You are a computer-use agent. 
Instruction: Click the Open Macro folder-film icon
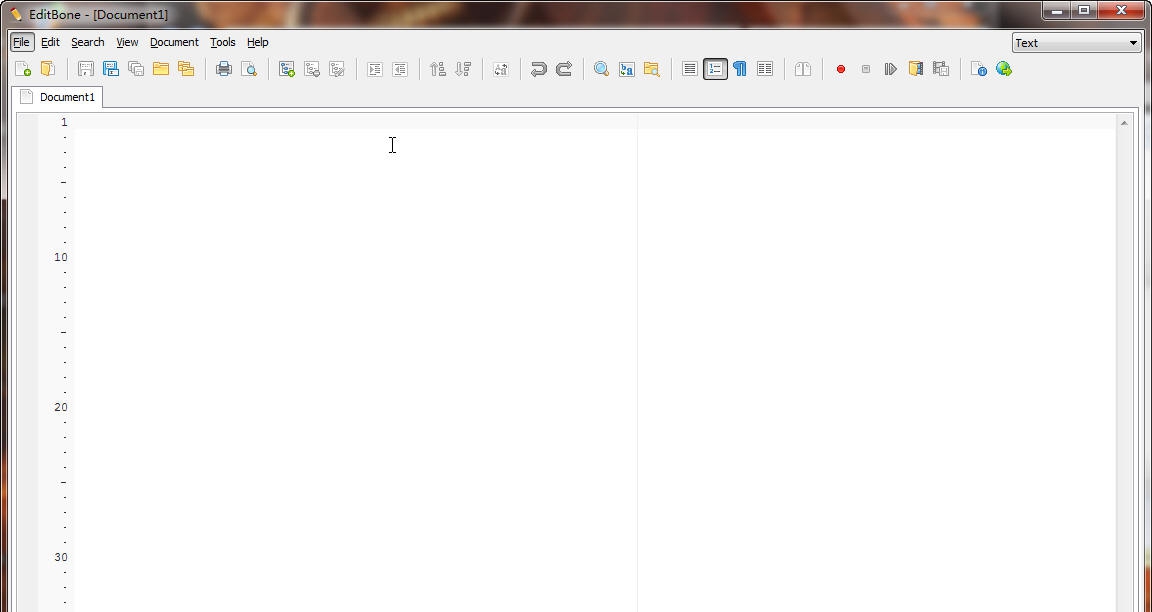(x=916, y=69)
